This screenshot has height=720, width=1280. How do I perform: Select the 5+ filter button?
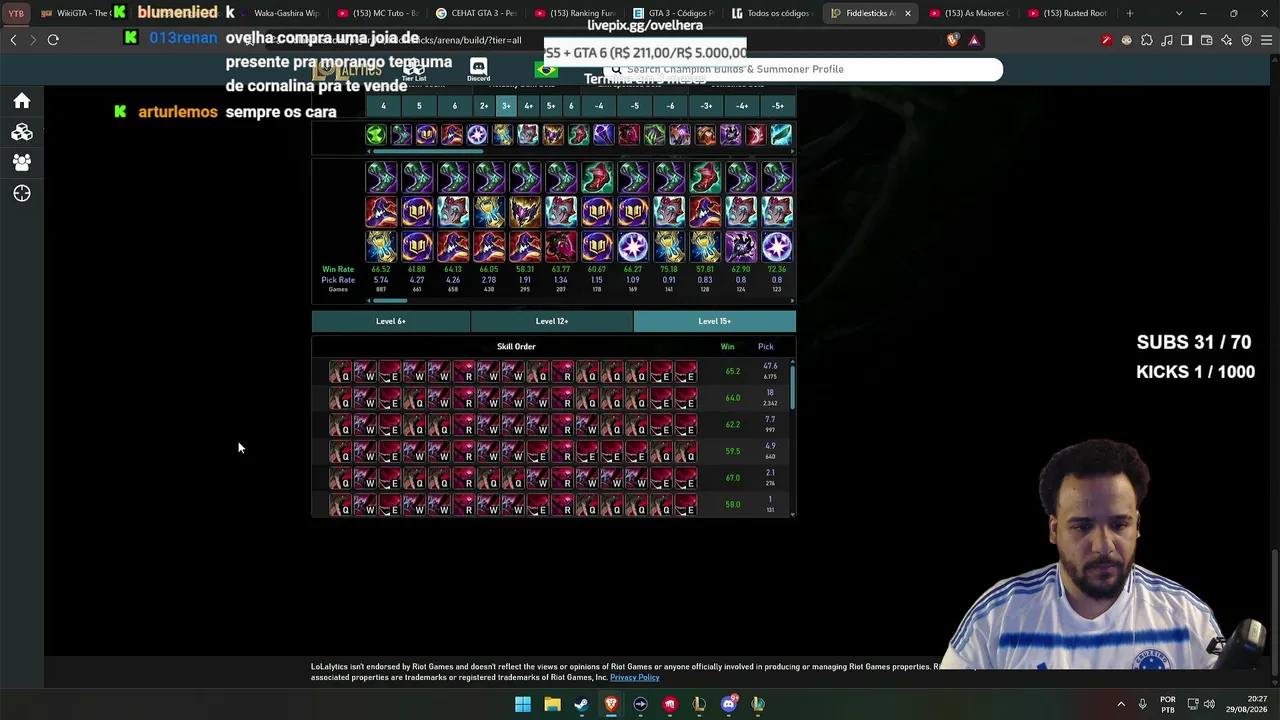(550, 106)
